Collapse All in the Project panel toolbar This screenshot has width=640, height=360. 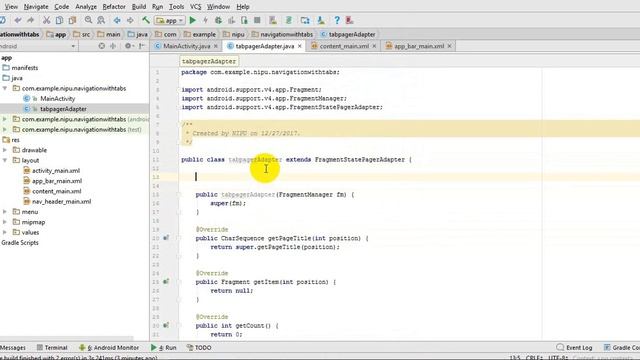[x=113, y=46]
